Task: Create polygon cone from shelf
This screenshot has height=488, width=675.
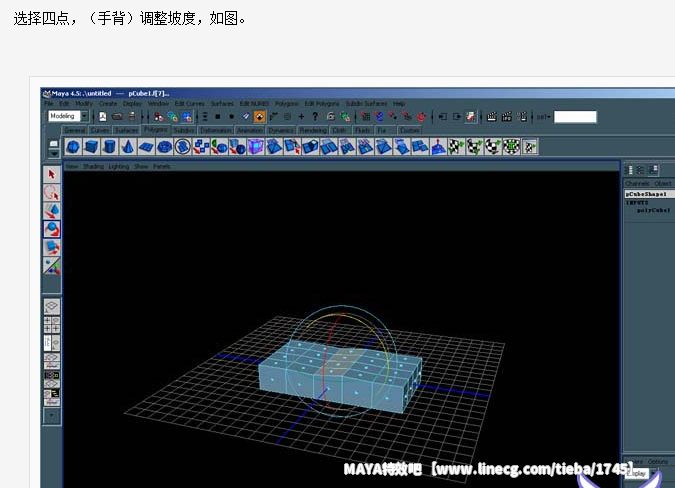Action: (x=128, y=147)
